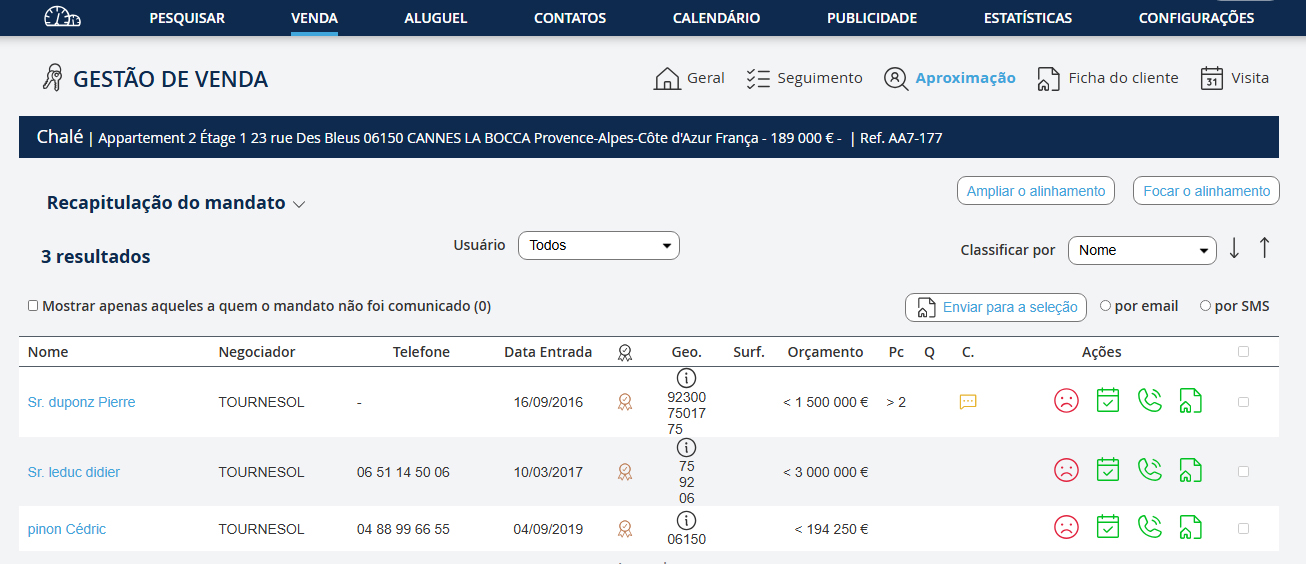Expand 'Recapitulação do mandato' section
Viewport: 1306px width, 564px height.
click(x=299, y=204)
